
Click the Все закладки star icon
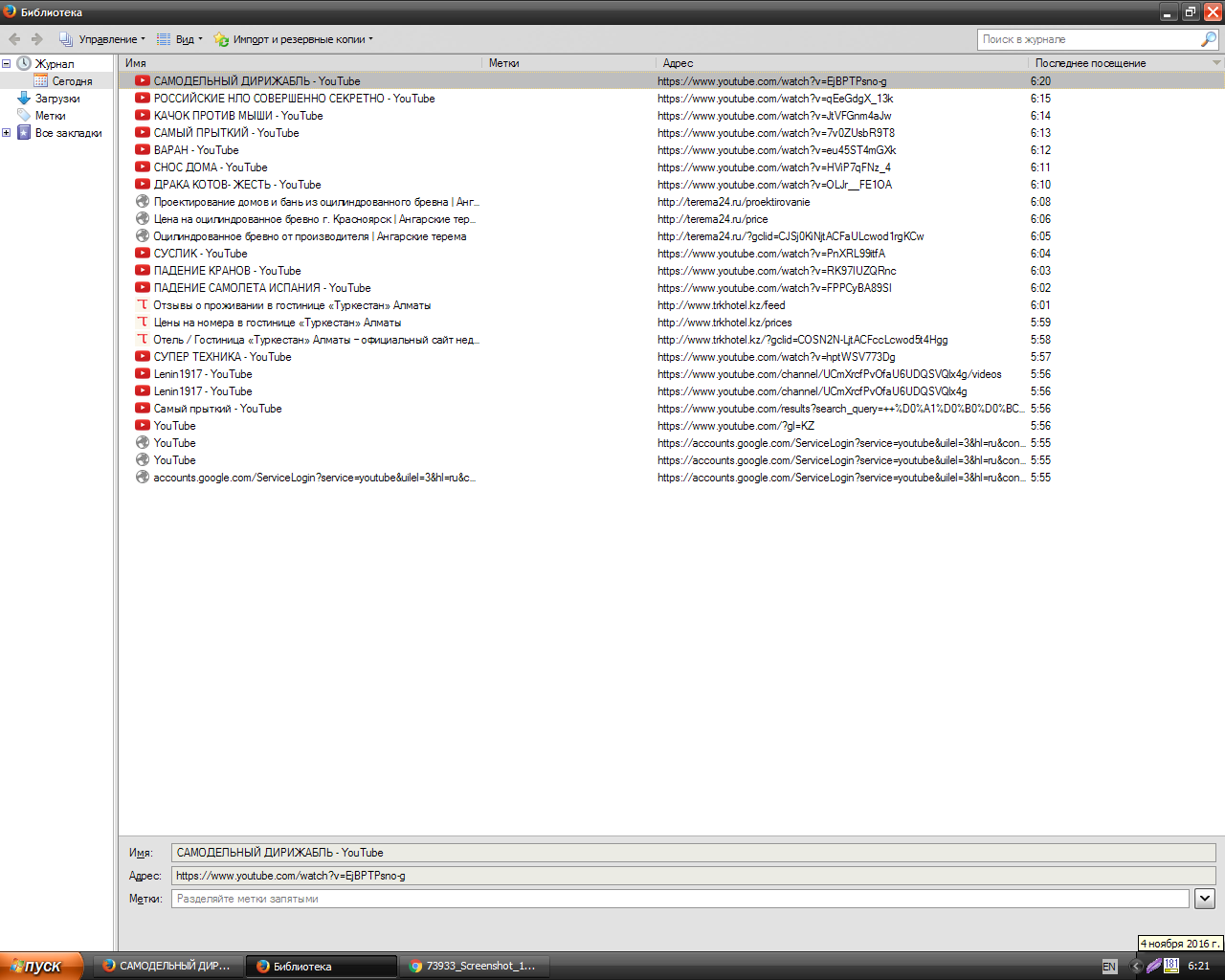click(24, 133)
